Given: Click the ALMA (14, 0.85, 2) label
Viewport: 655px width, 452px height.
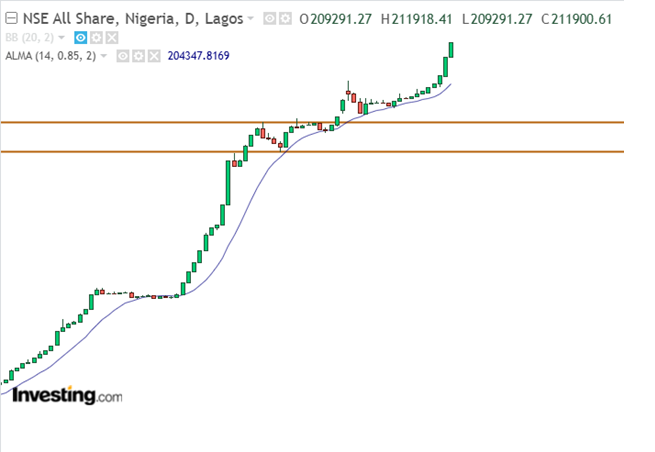Looking at the screenshot, I should click(49, 55).
